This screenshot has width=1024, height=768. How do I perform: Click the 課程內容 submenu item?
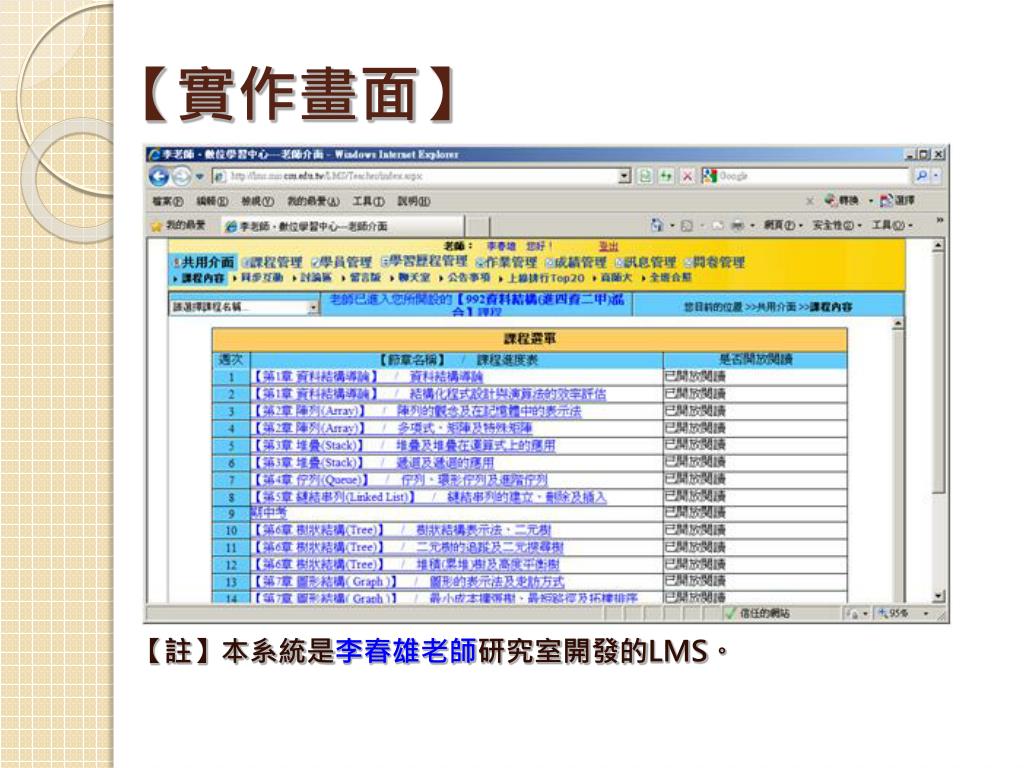pos(202,278)
